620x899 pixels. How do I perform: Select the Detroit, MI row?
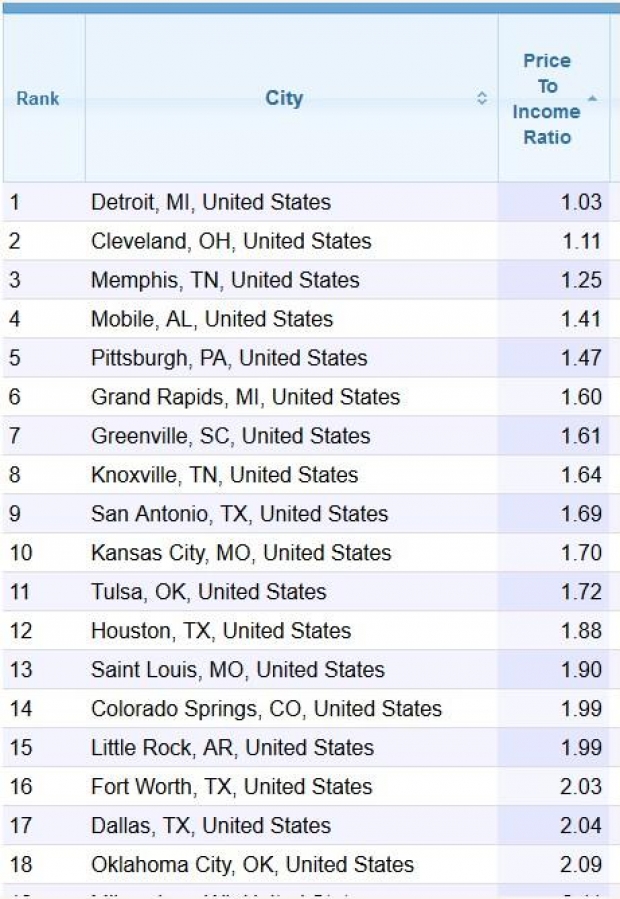tap(211, 202)
